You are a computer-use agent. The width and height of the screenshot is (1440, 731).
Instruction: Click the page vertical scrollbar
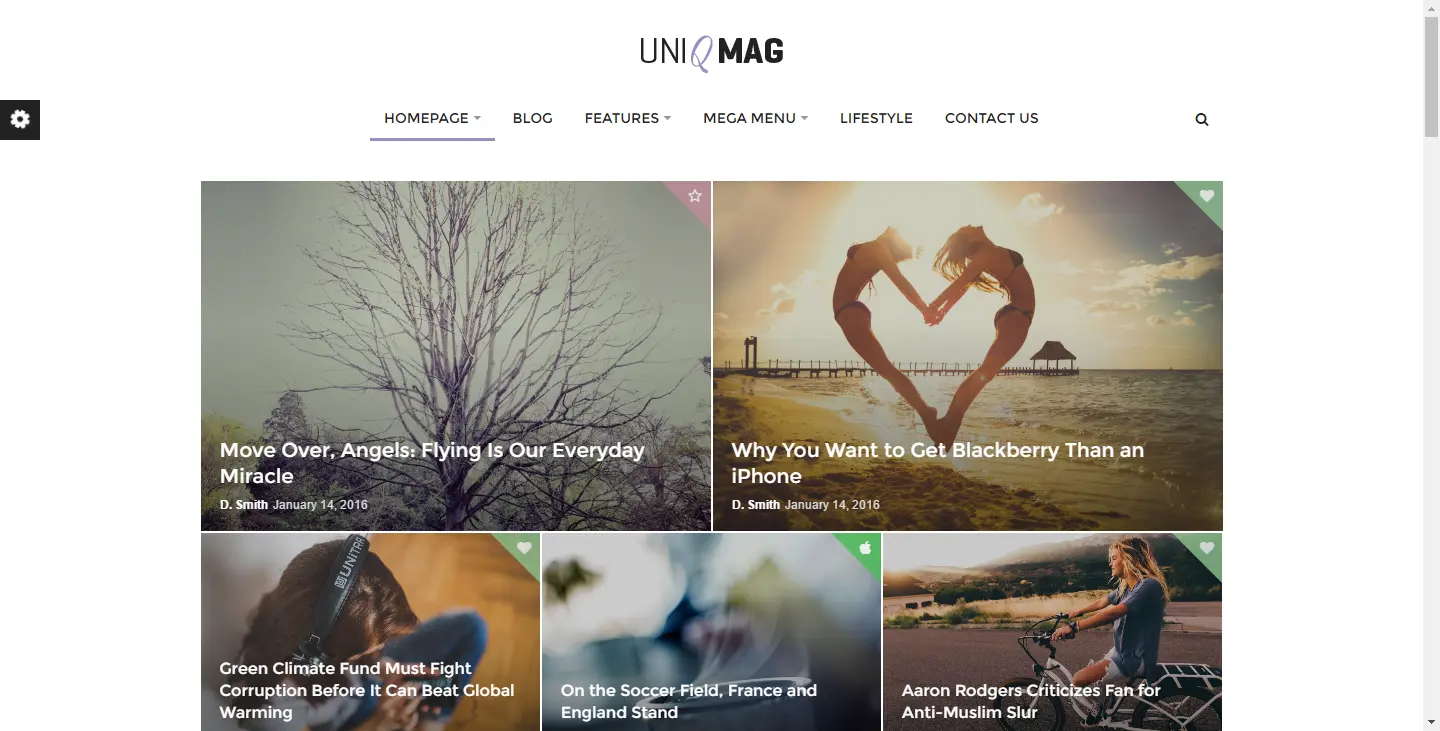(x=1431, y=365)
